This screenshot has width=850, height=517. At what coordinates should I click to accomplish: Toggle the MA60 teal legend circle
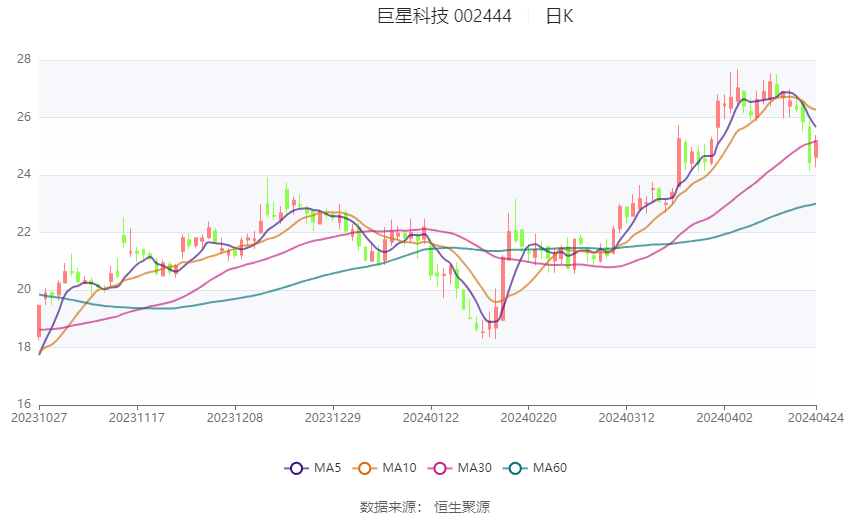pos(515,468)
